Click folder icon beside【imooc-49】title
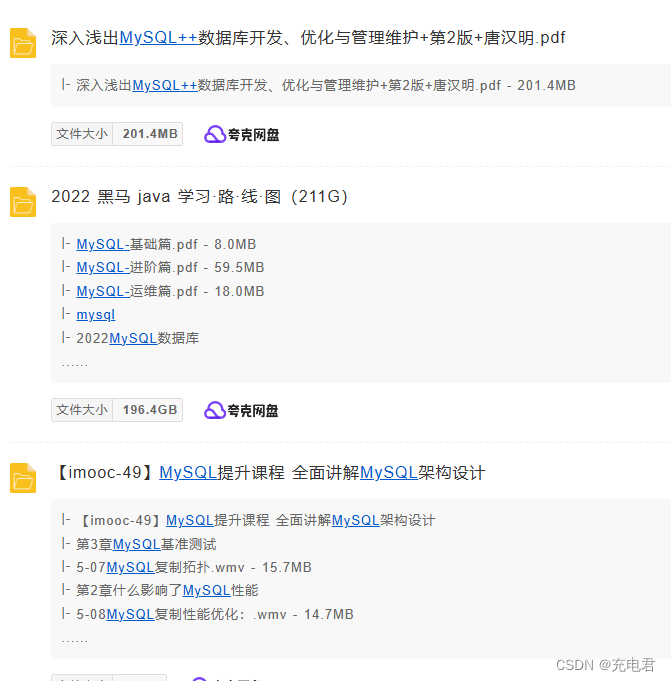Viewport: 671px width, 681px height. pos(23,478)
